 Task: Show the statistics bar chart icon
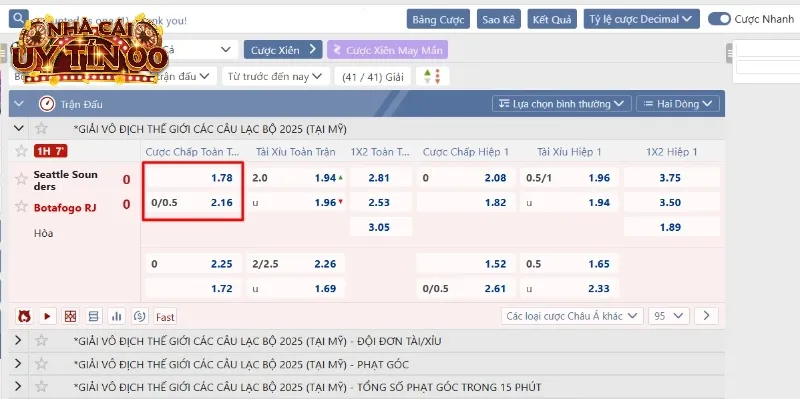point(117,316)
